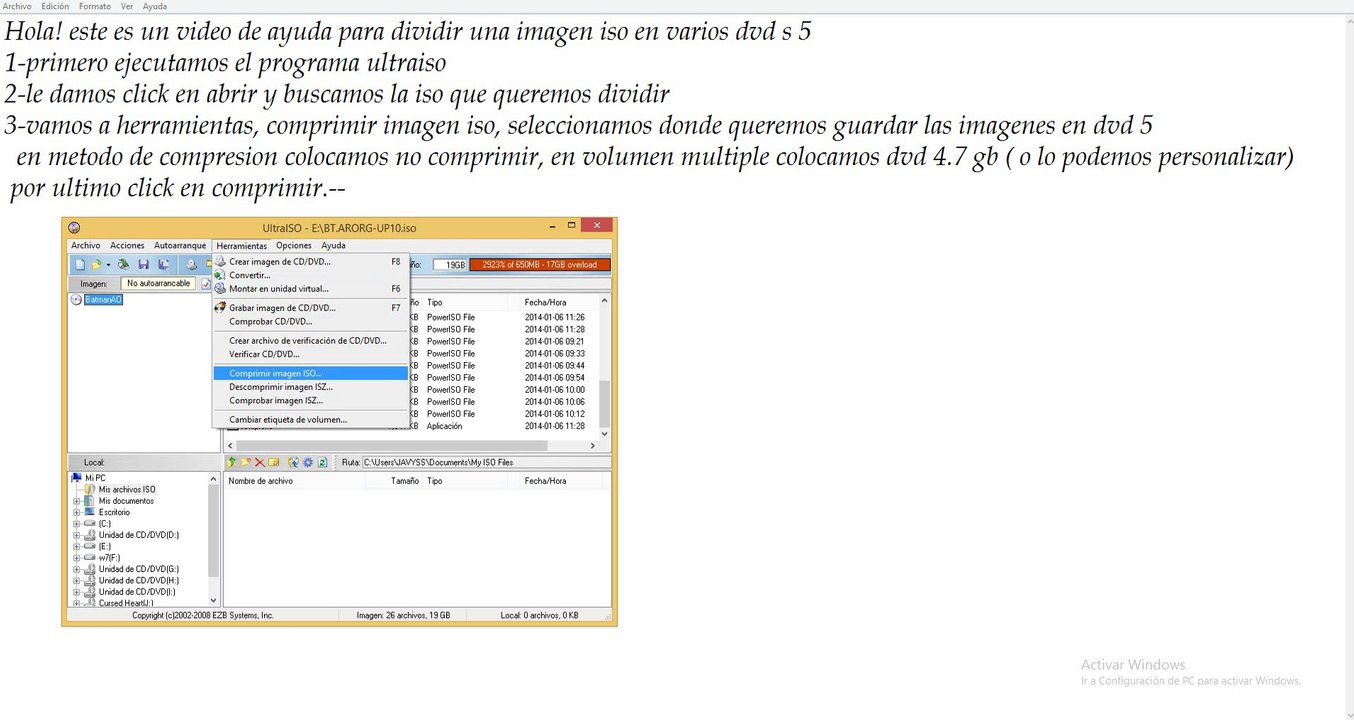The image size is (1354, 720).
Task: Open the Autoarranque menu in UltraISO
Action: coord(180,245)
